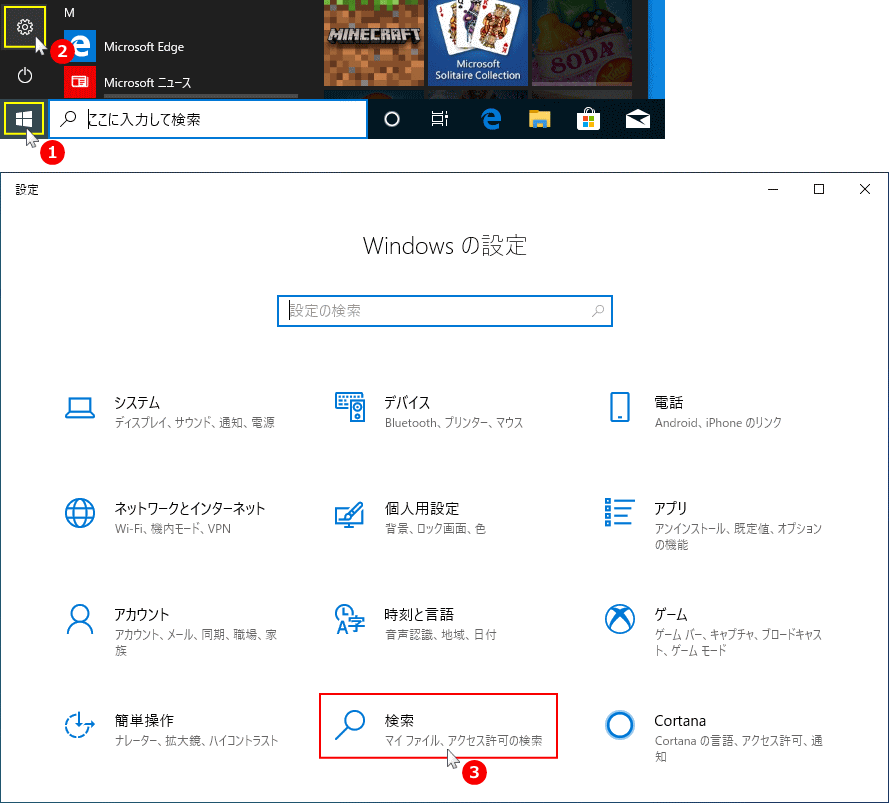889x803 pixels.
Task: Click the 検索 title text
Action: 399,721
